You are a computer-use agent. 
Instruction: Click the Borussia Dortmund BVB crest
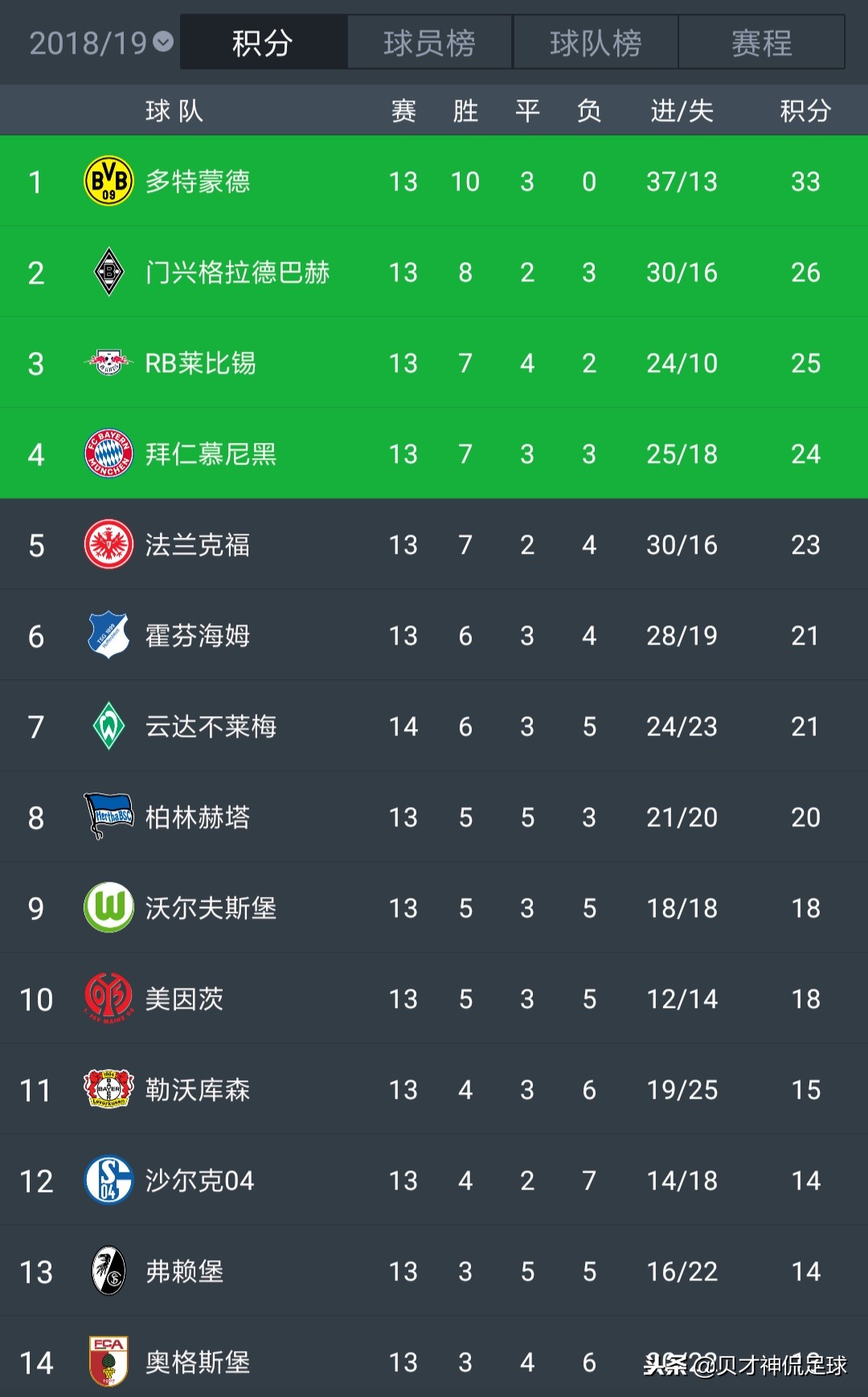[x=108, y=181]
